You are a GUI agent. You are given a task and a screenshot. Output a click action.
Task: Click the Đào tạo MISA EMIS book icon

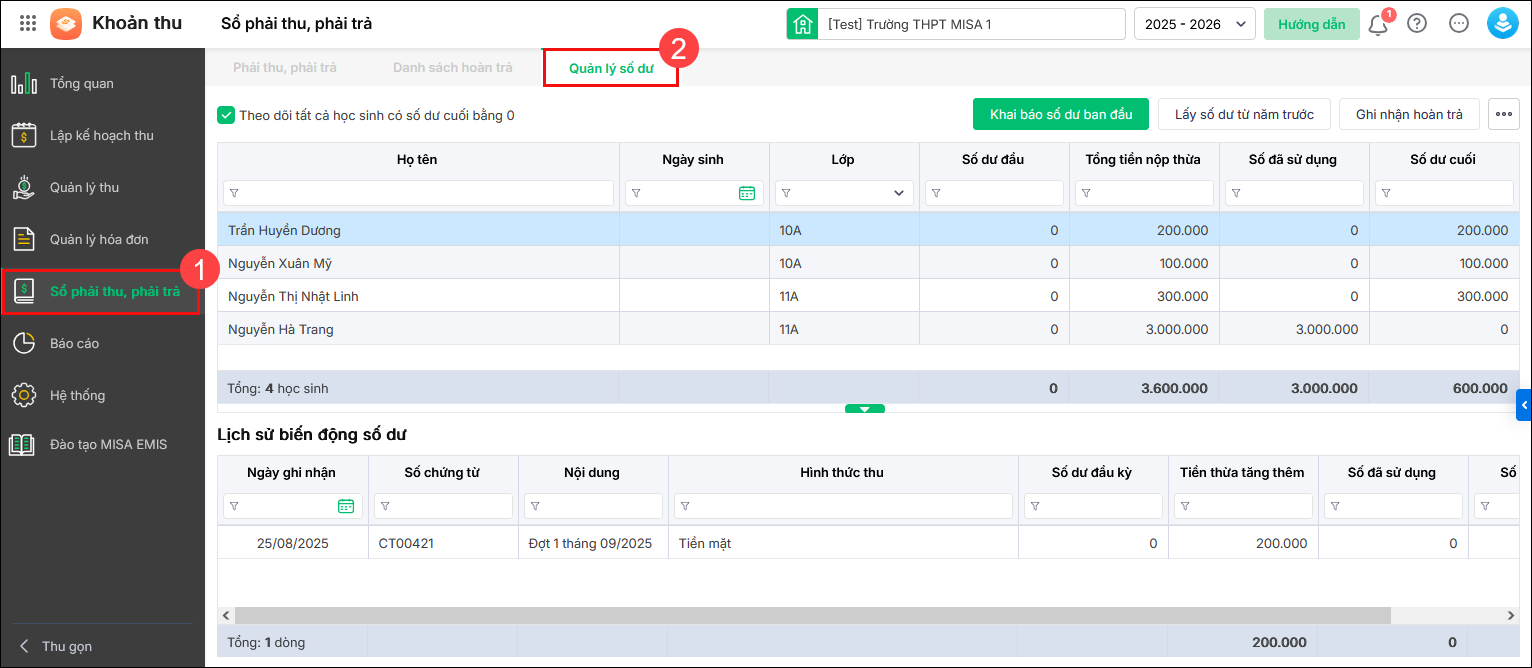[22, 444]
